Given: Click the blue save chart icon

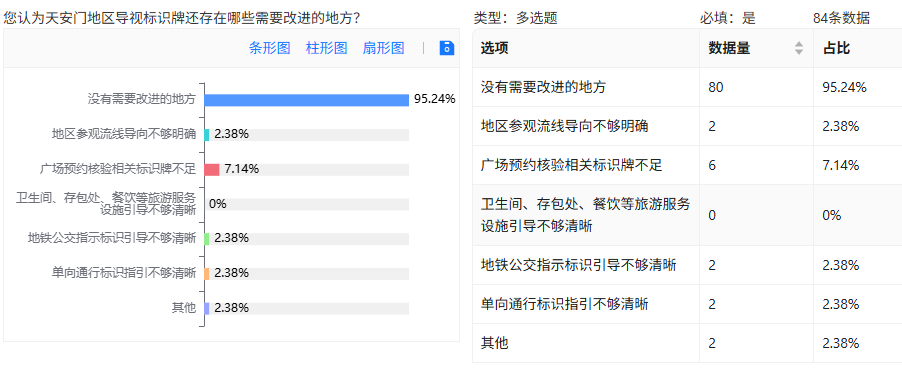Looking at the screenshot, I should pos(447,48).
